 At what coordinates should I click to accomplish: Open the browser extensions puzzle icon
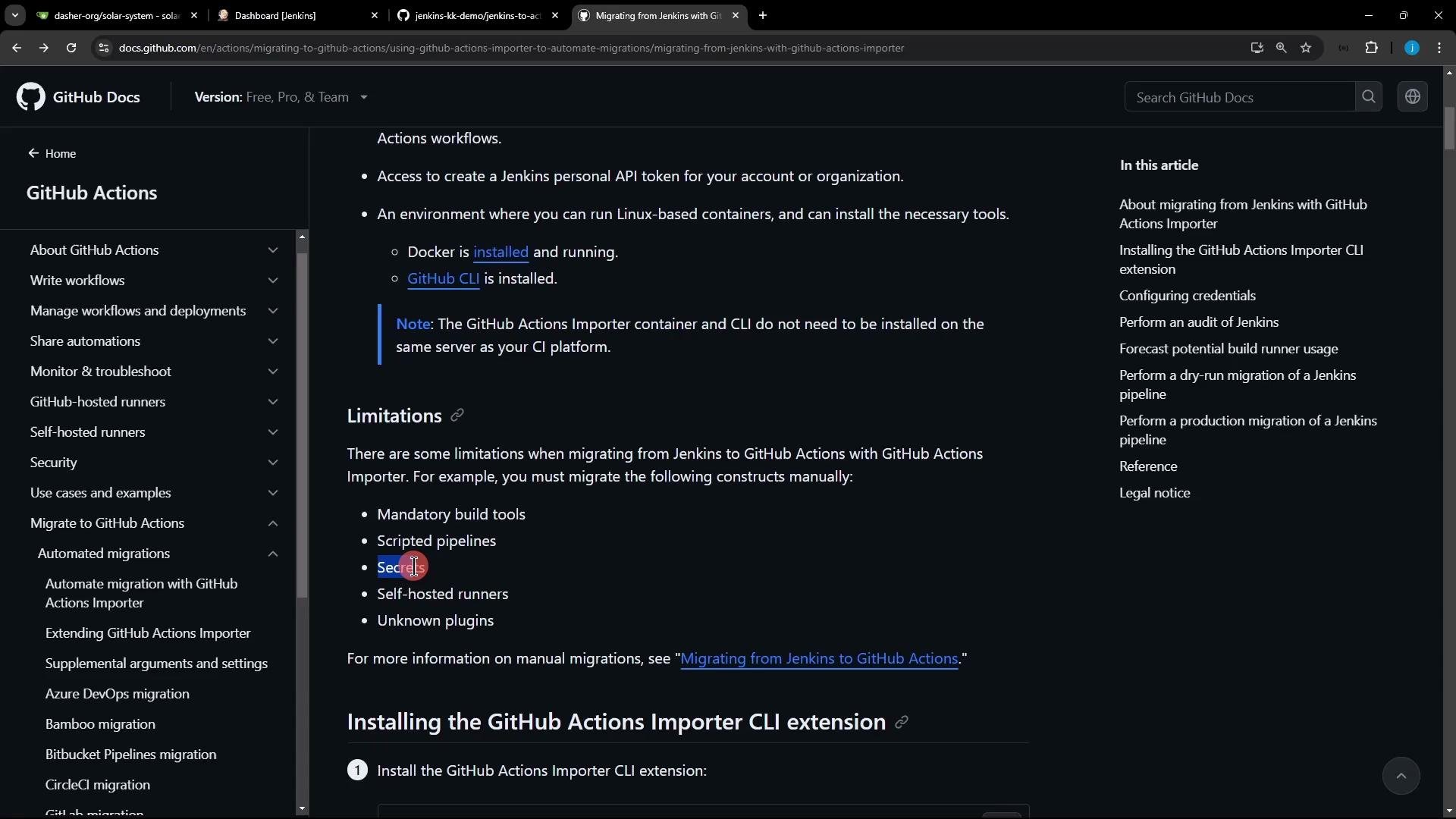1371,48
